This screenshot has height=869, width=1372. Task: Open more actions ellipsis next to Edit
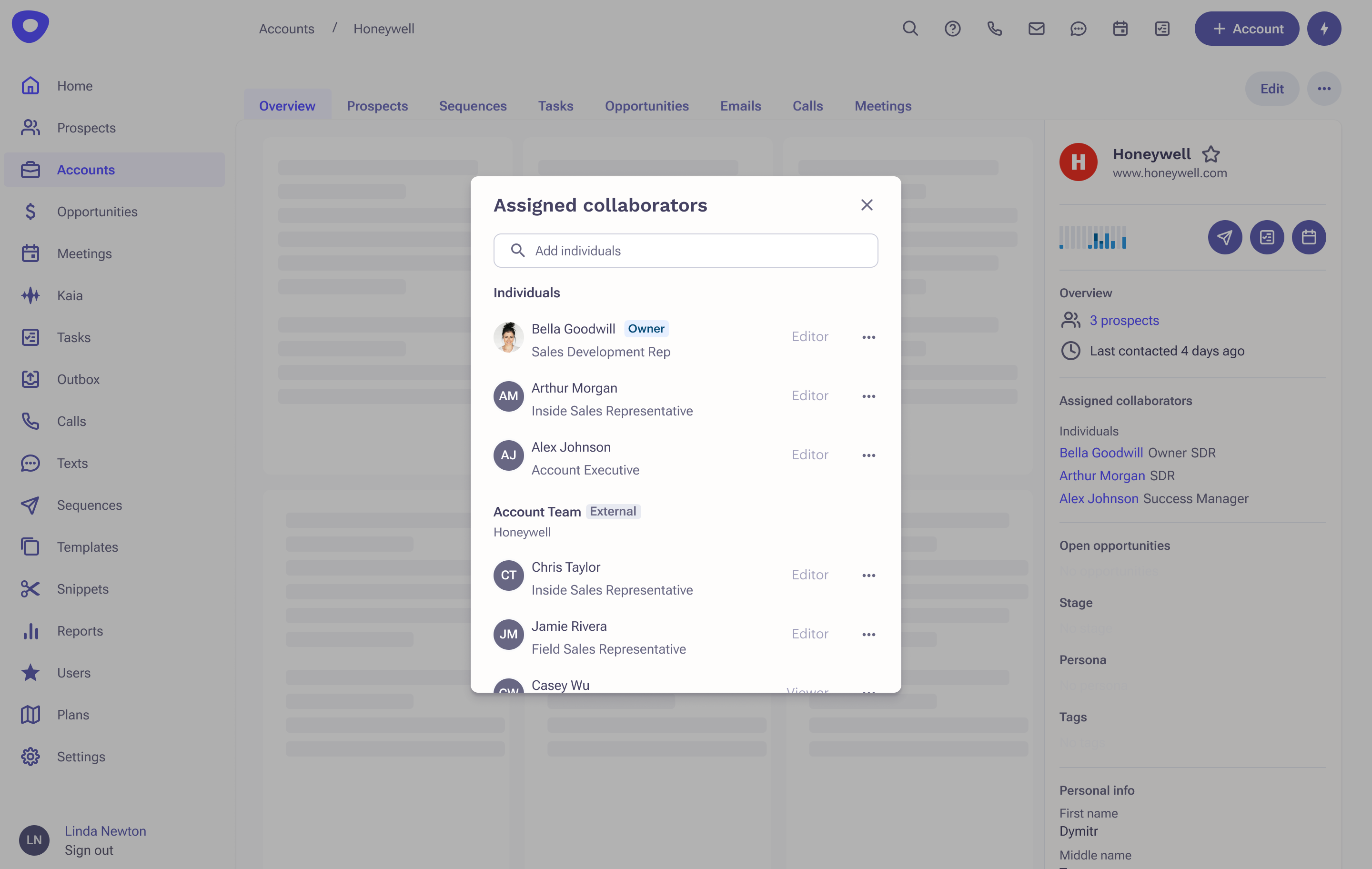(x=1323, y=89)
